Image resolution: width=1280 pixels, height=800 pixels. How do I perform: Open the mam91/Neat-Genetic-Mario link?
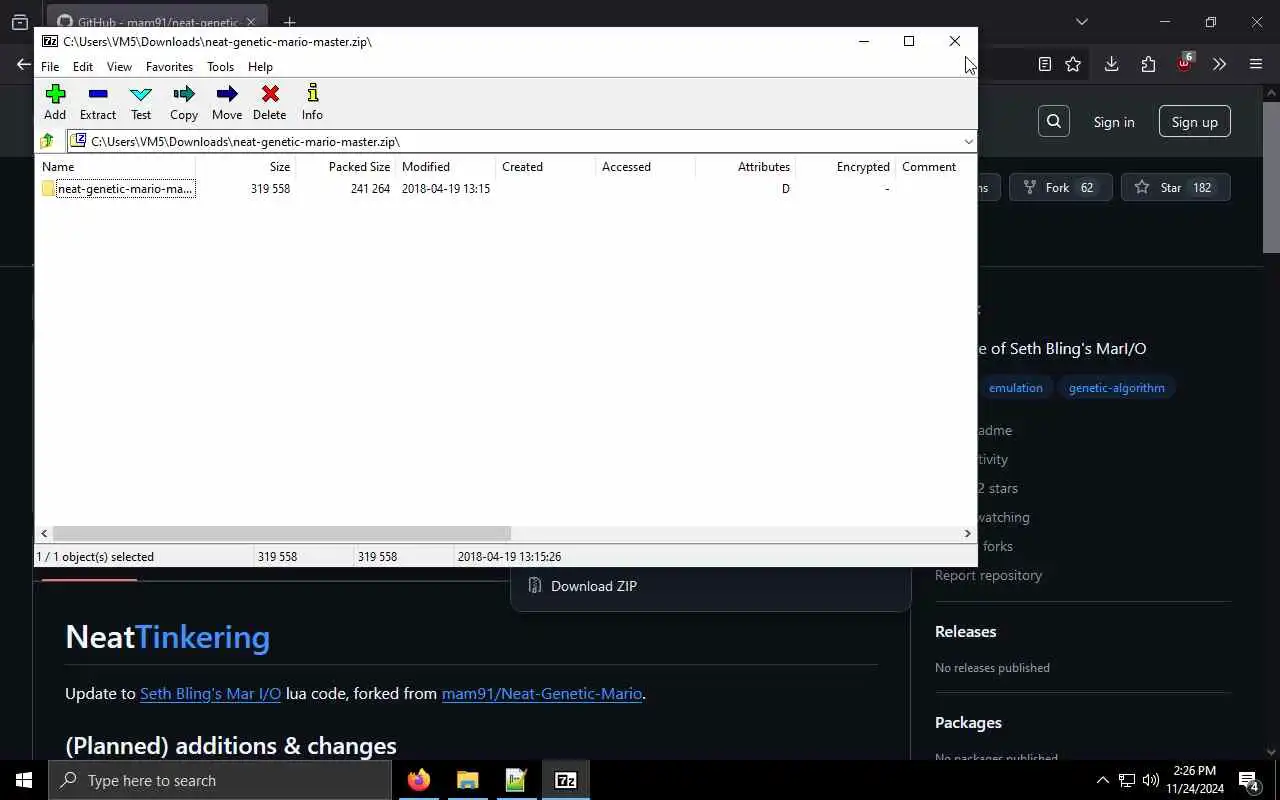[541, 693]
